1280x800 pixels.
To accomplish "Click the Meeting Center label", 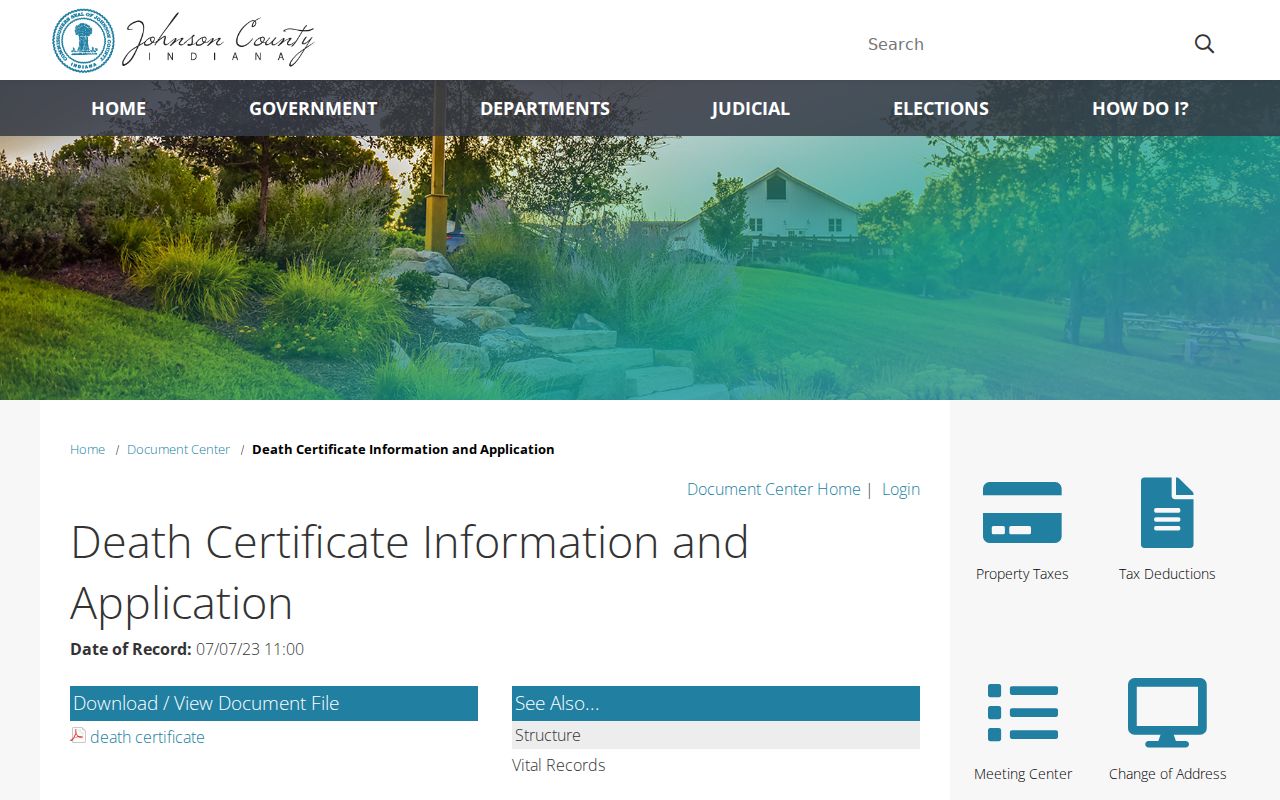I will pos(1022,774).
